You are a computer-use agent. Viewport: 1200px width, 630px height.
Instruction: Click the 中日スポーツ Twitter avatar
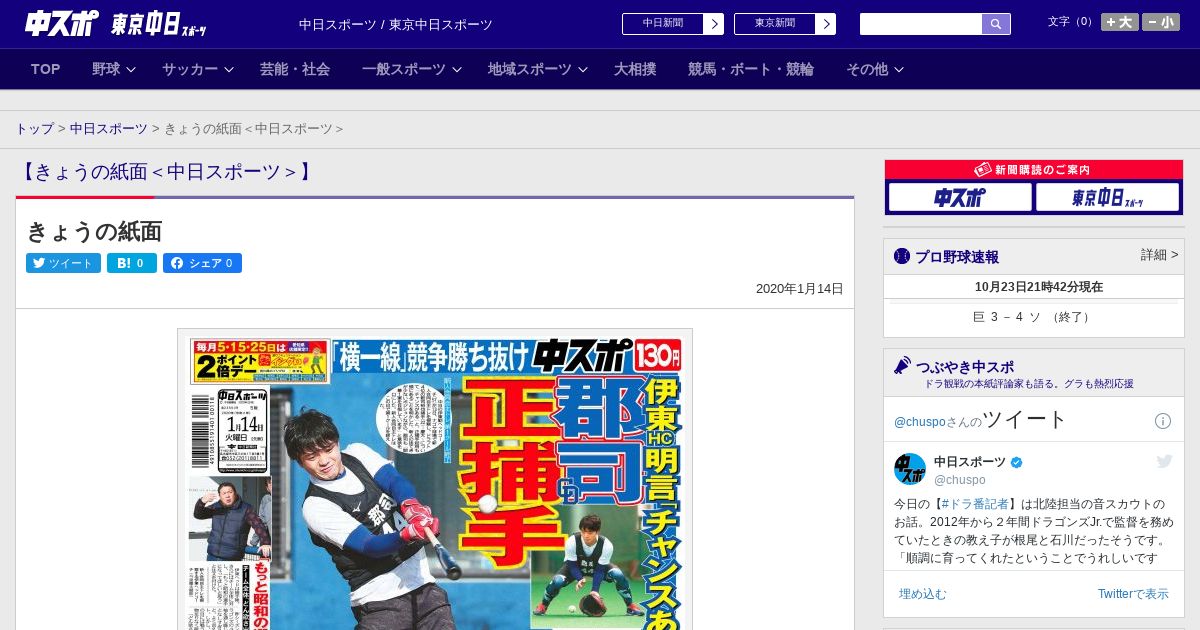[910, 469]
